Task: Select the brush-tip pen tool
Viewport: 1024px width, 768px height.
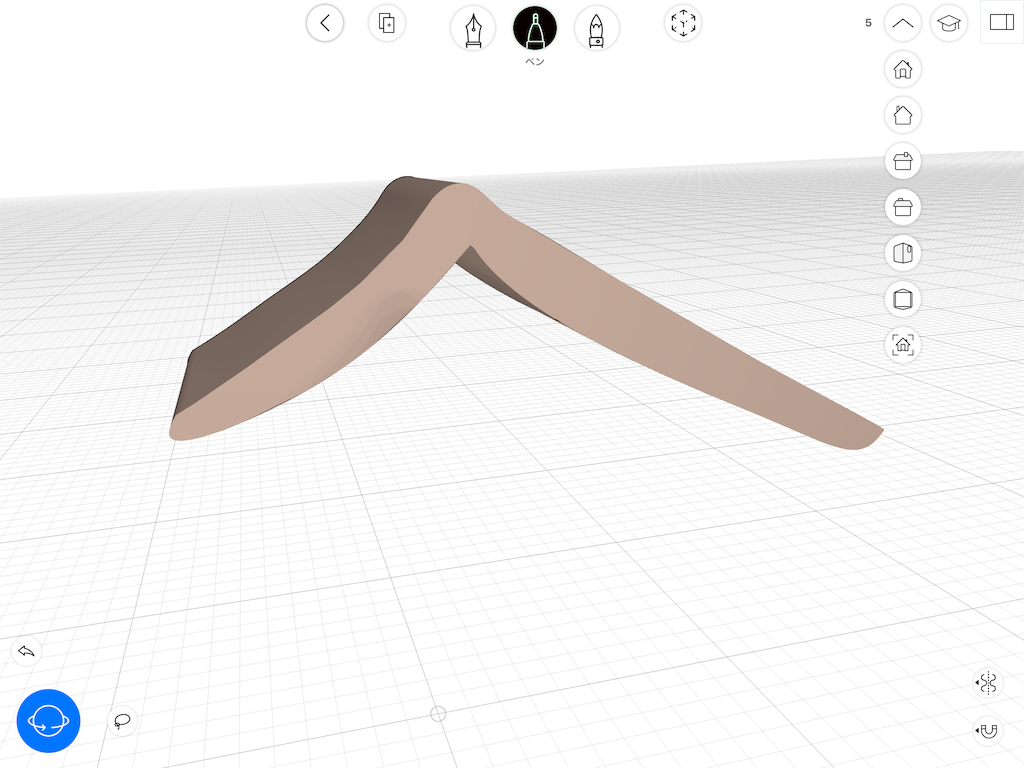Action: (x=596, y=29)
